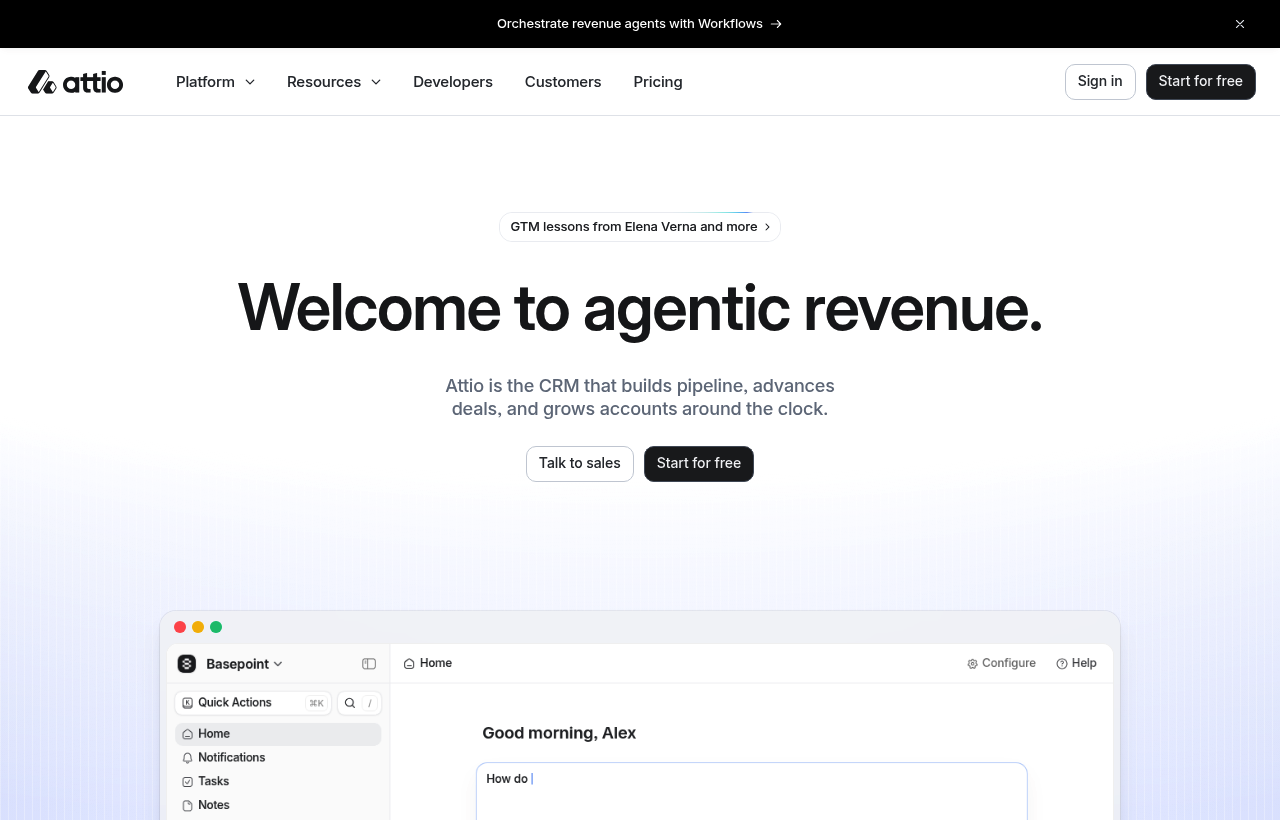Expand the Platform menu
Image resolution: width=1280 pixels, height=820 pixels.
point(215,82)
